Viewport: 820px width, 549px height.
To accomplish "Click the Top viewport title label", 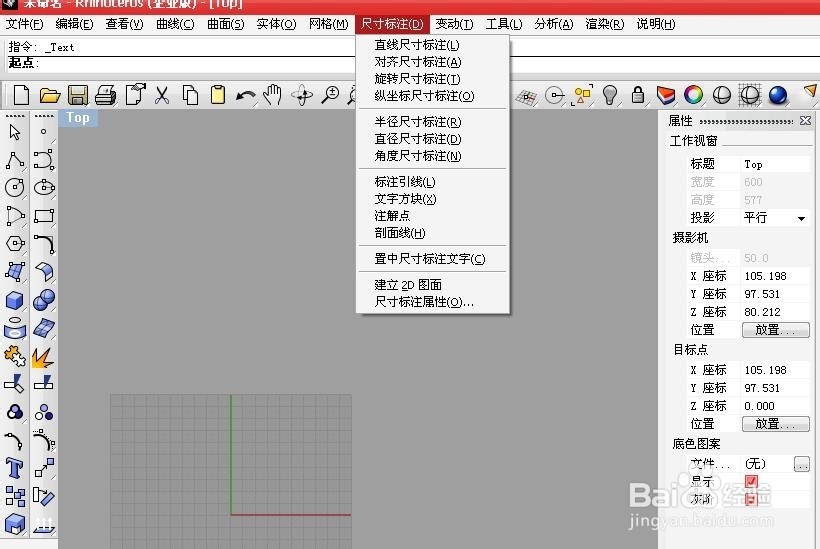I will [x=78, y=118].
